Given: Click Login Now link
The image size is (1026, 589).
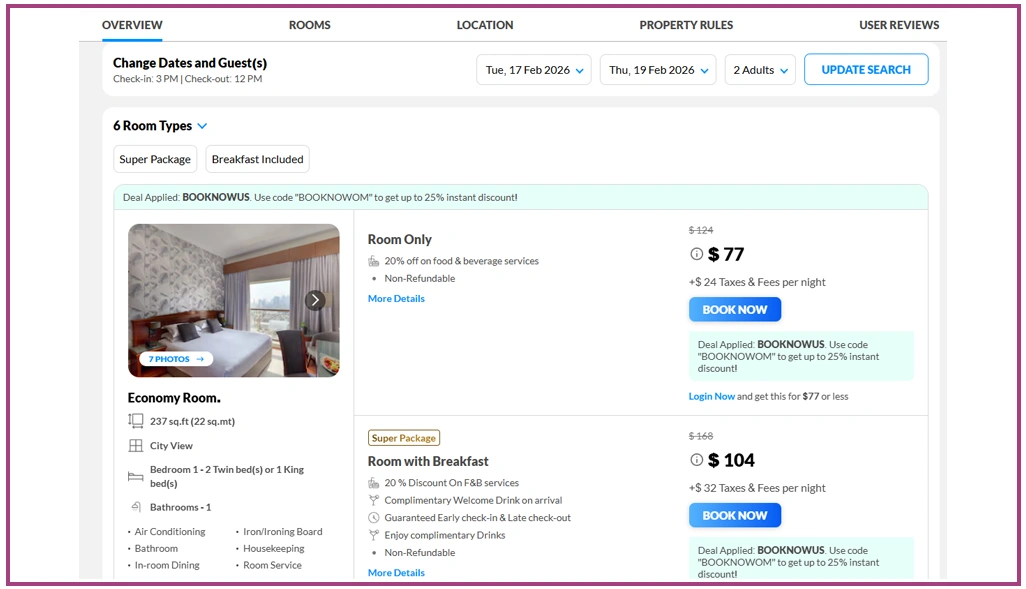Looking at the screenshot, I should (711, 396).
